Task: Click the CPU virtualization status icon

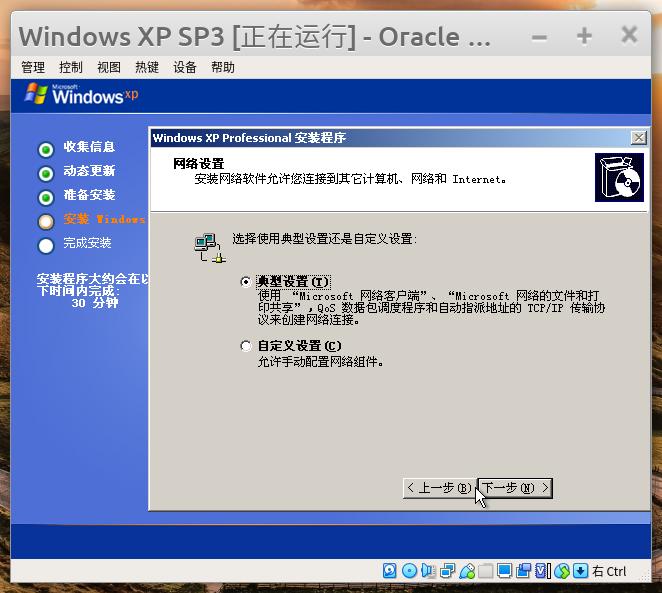Action: [543, 571]
